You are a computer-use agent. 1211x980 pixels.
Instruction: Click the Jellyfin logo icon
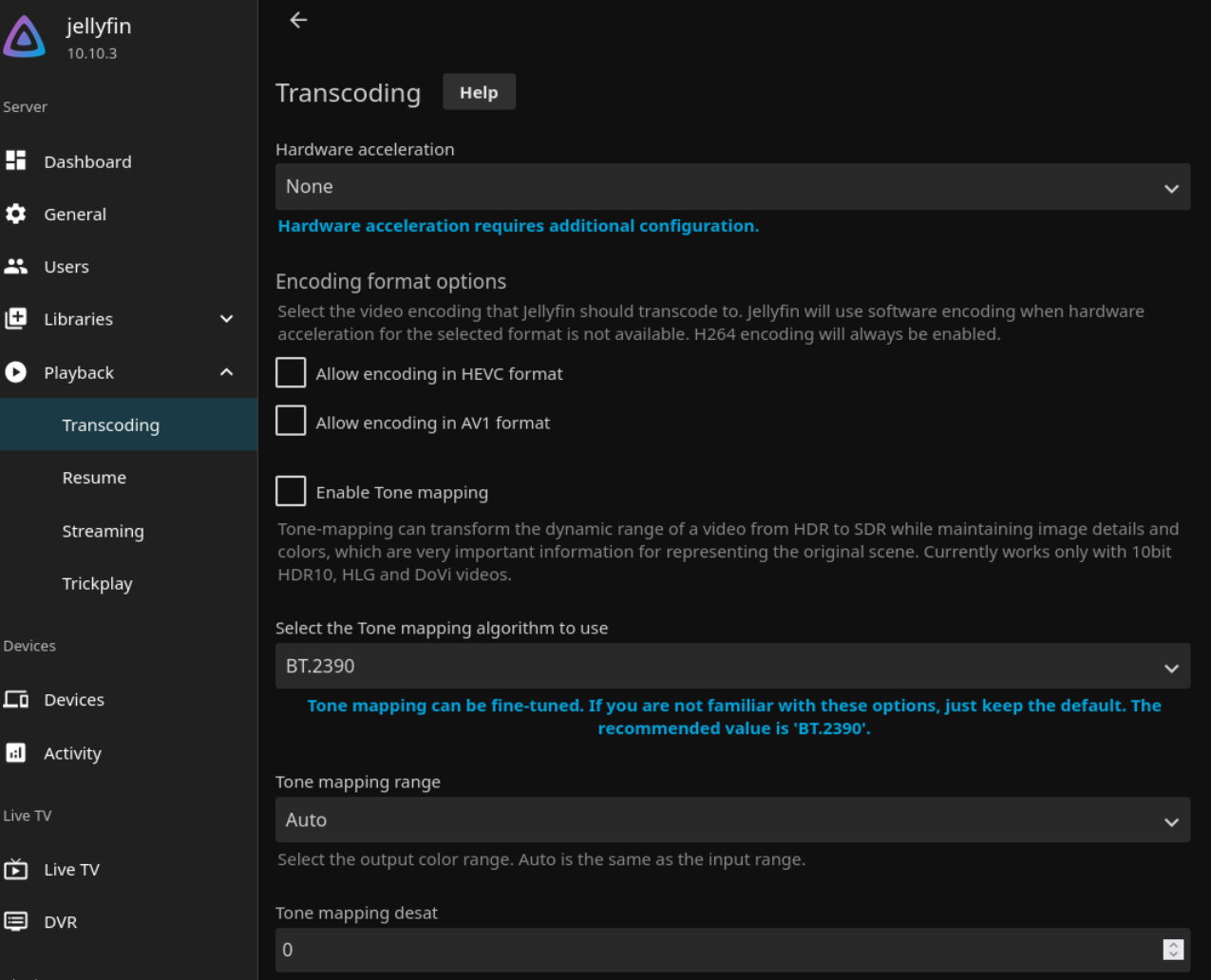click(24, 37)
